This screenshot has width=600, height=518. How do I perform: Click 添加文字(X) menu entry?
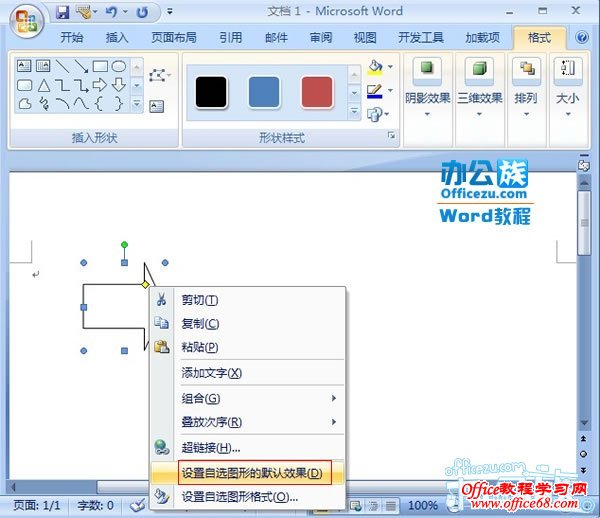pyautogui.click(x=248, y=373)
